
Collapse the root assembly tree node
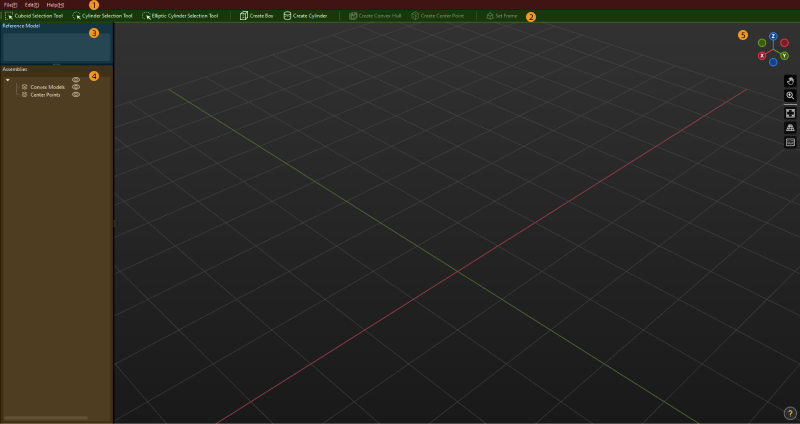coord(8,80)
